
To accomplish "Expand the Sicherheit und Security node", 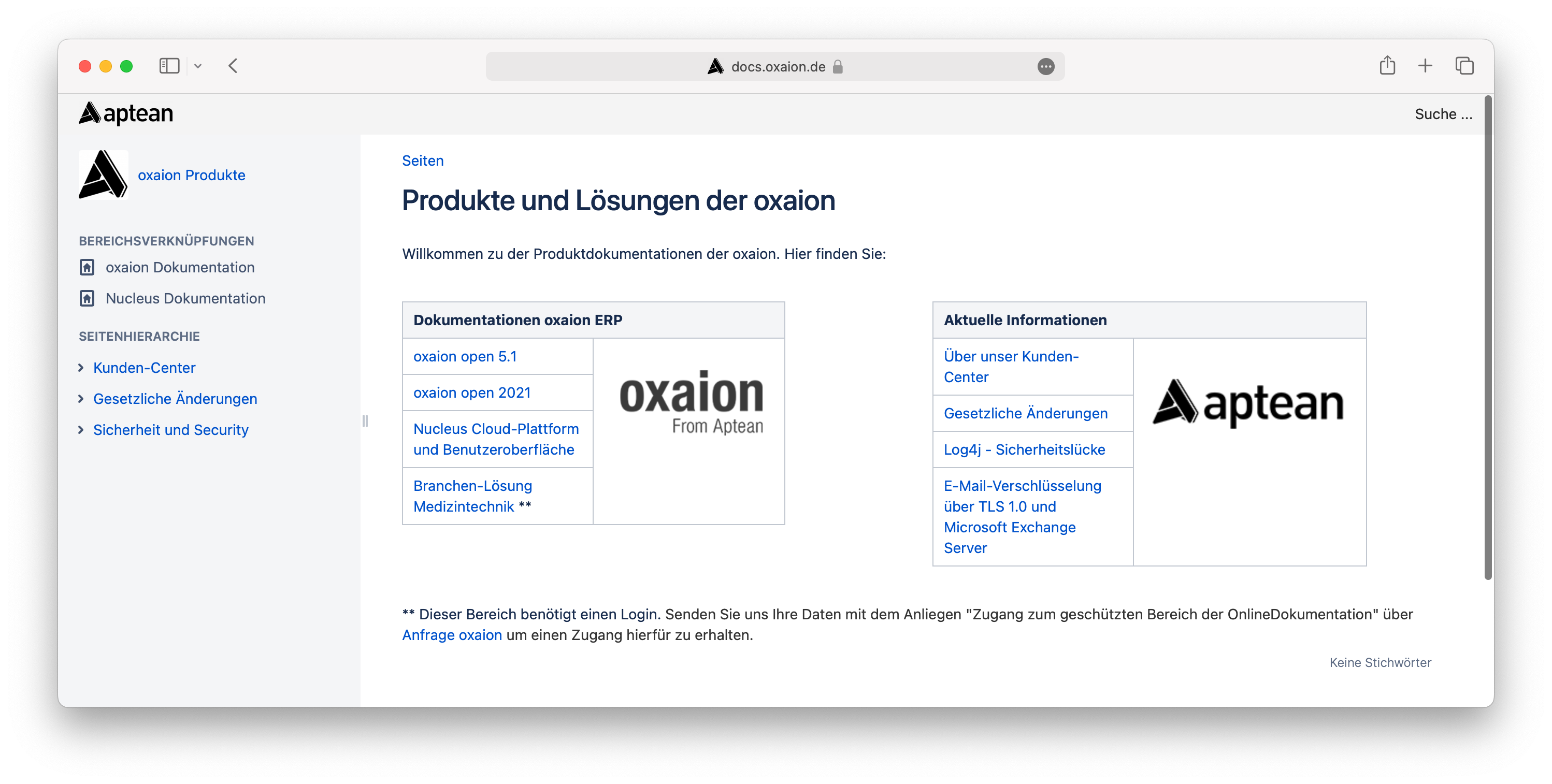I will click(81, 430).
